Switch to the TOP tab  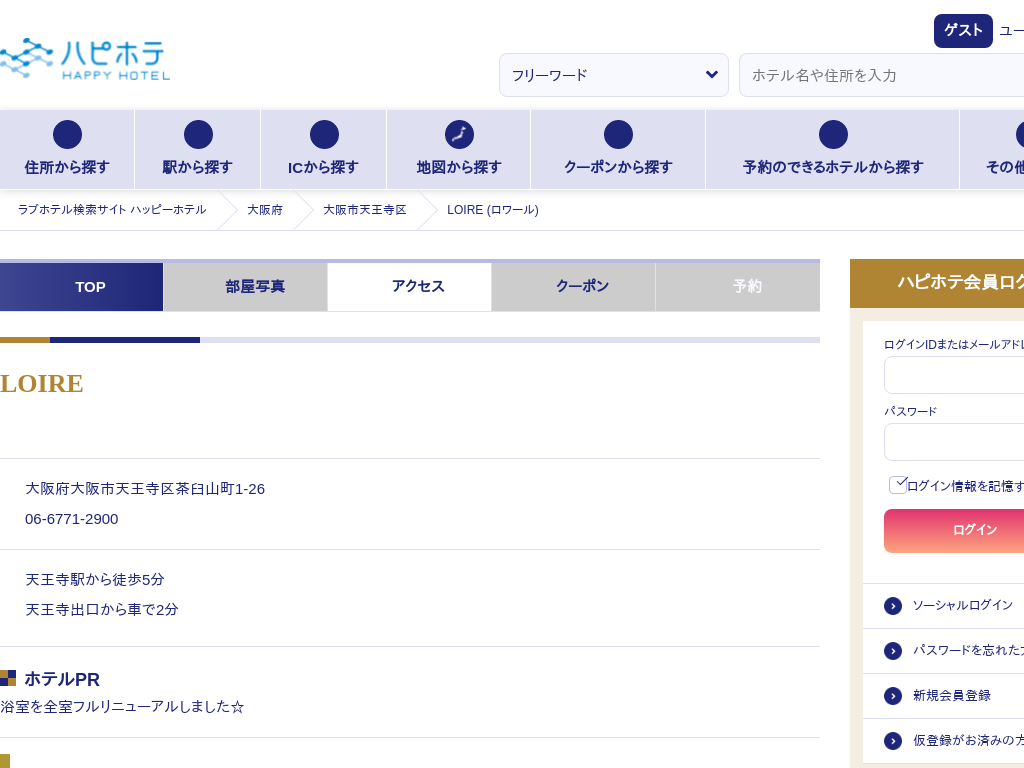(82, 287)
